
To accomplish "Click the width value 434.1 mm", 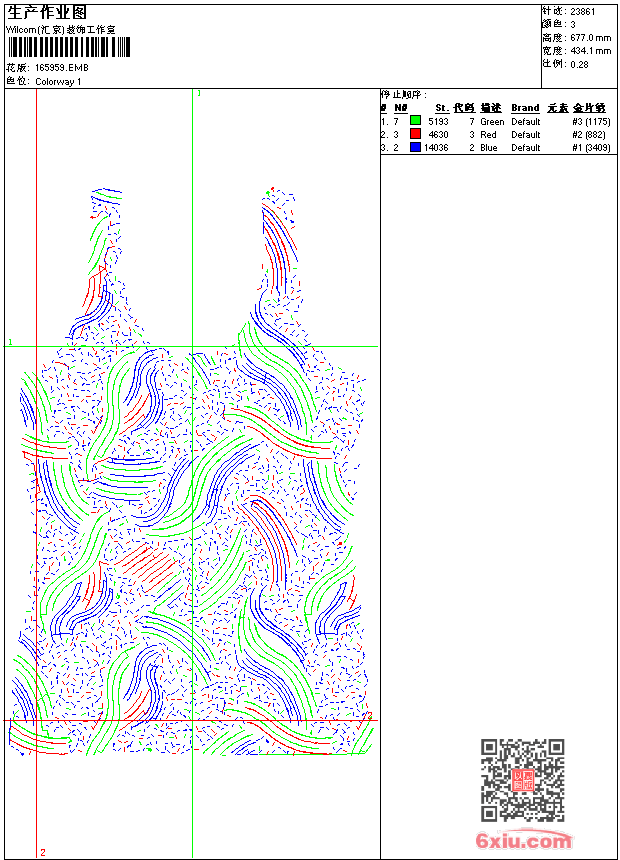I will 590,51.
